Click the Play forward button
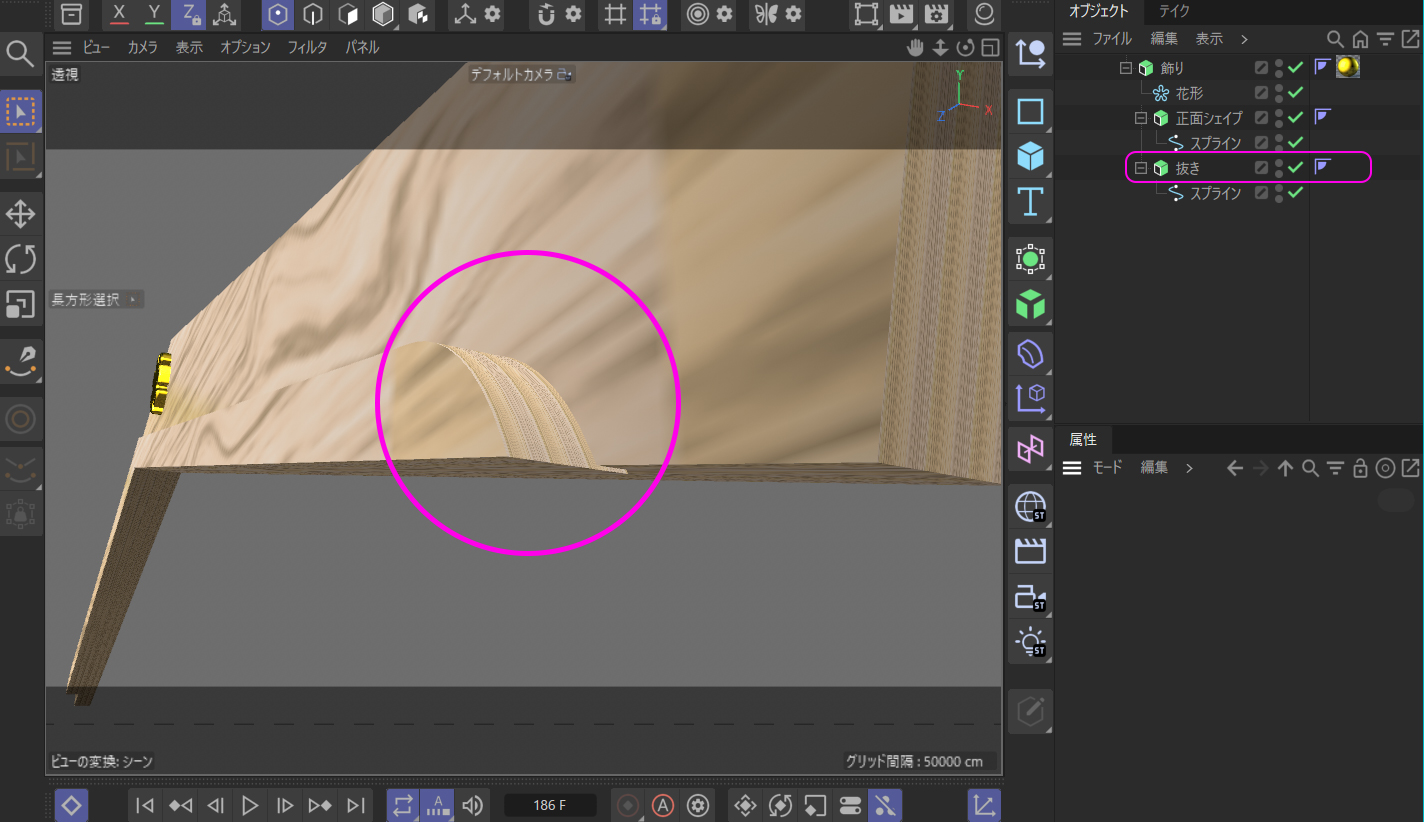 [x=250, y=805]
